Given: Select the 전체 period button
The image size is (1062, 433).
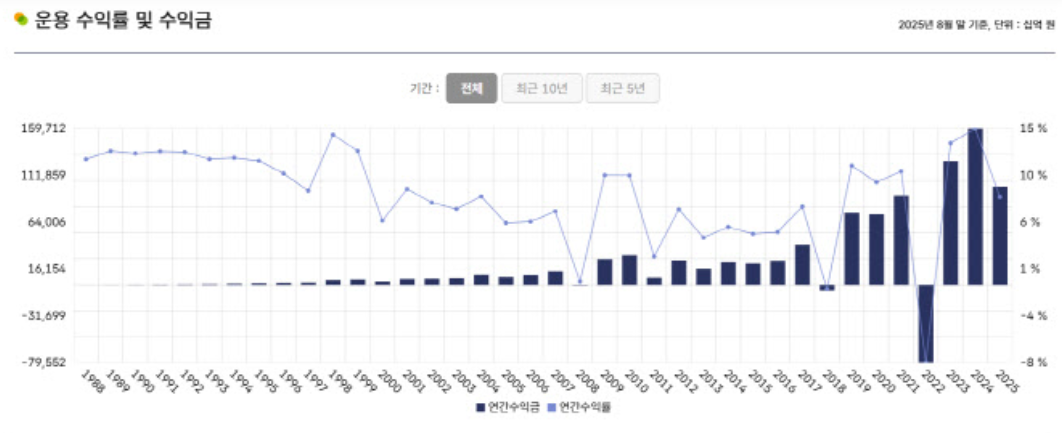Looking at the screenshot, I should tap(471, 88).
